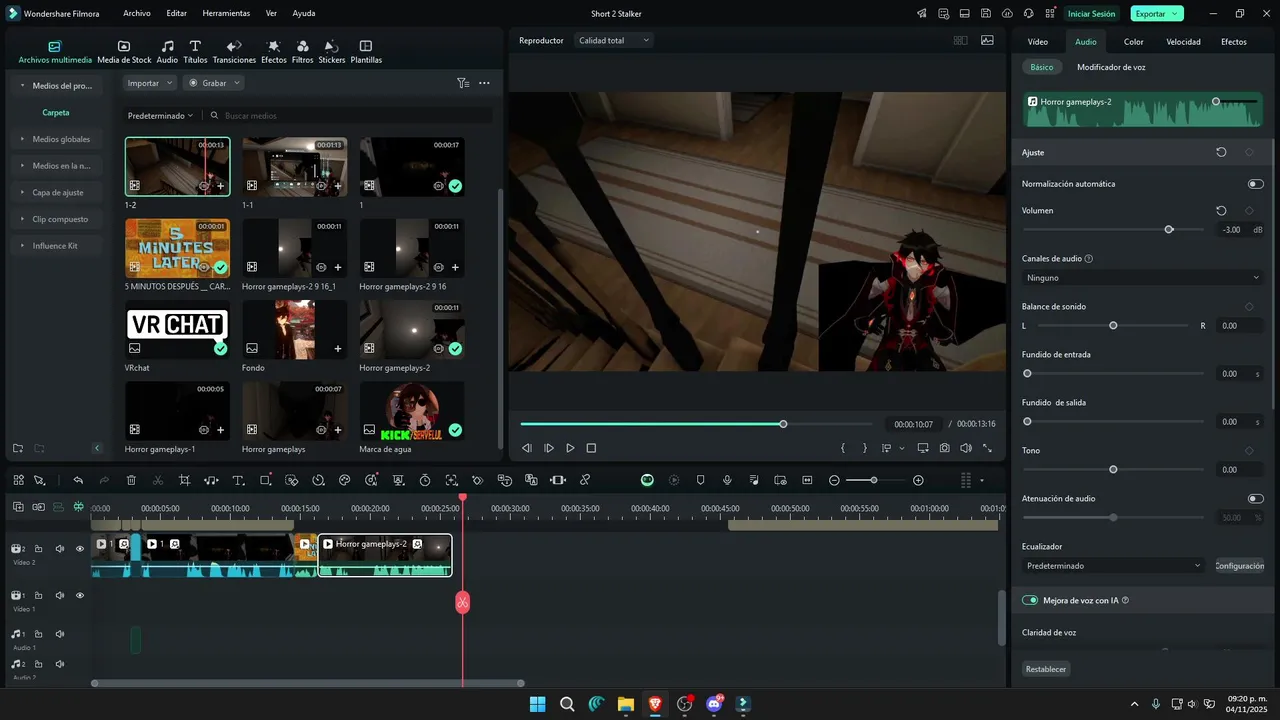The height and width of the screenshot is (720, 1280).
Task: Add text with the timeline text tool
Action: point(238,481)
